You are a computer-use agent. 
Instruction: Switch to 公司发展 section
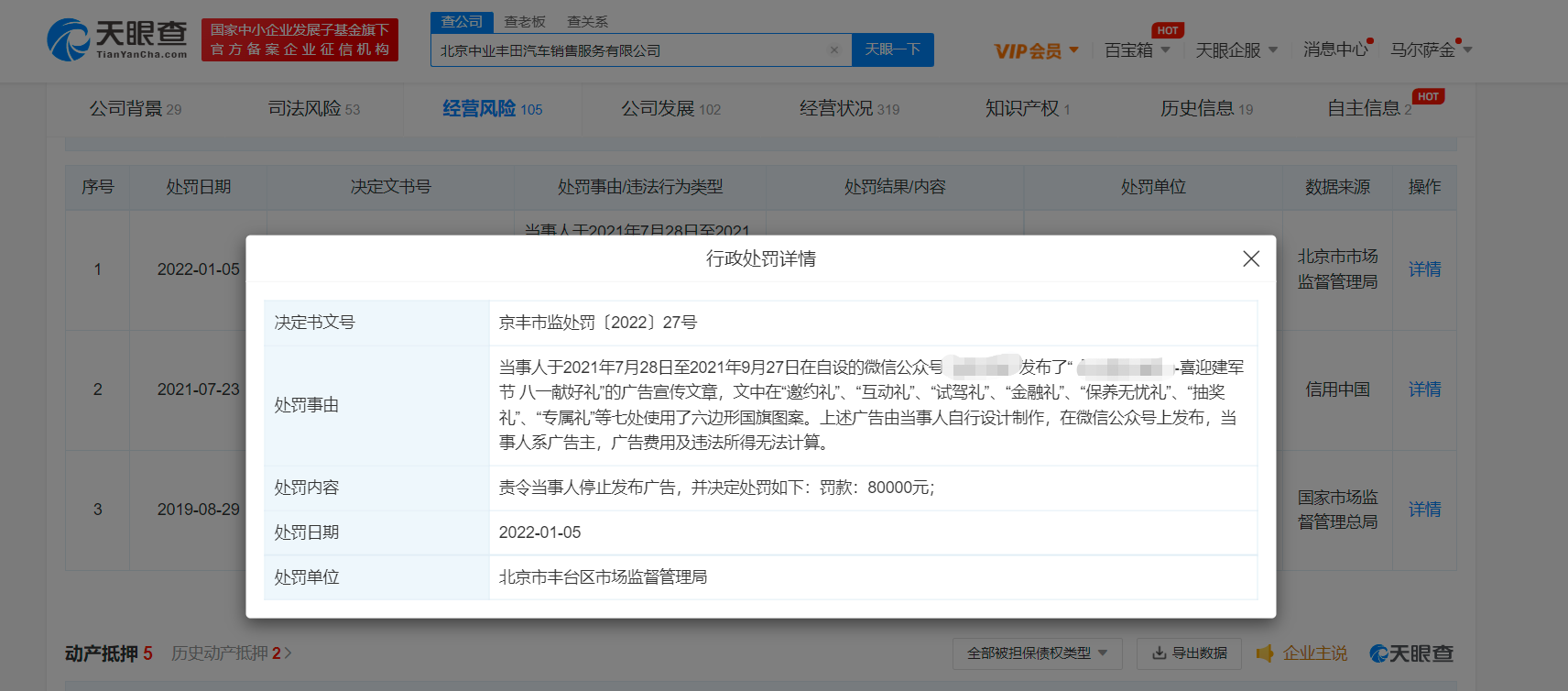pyautogui.click(x=670, y=109)
